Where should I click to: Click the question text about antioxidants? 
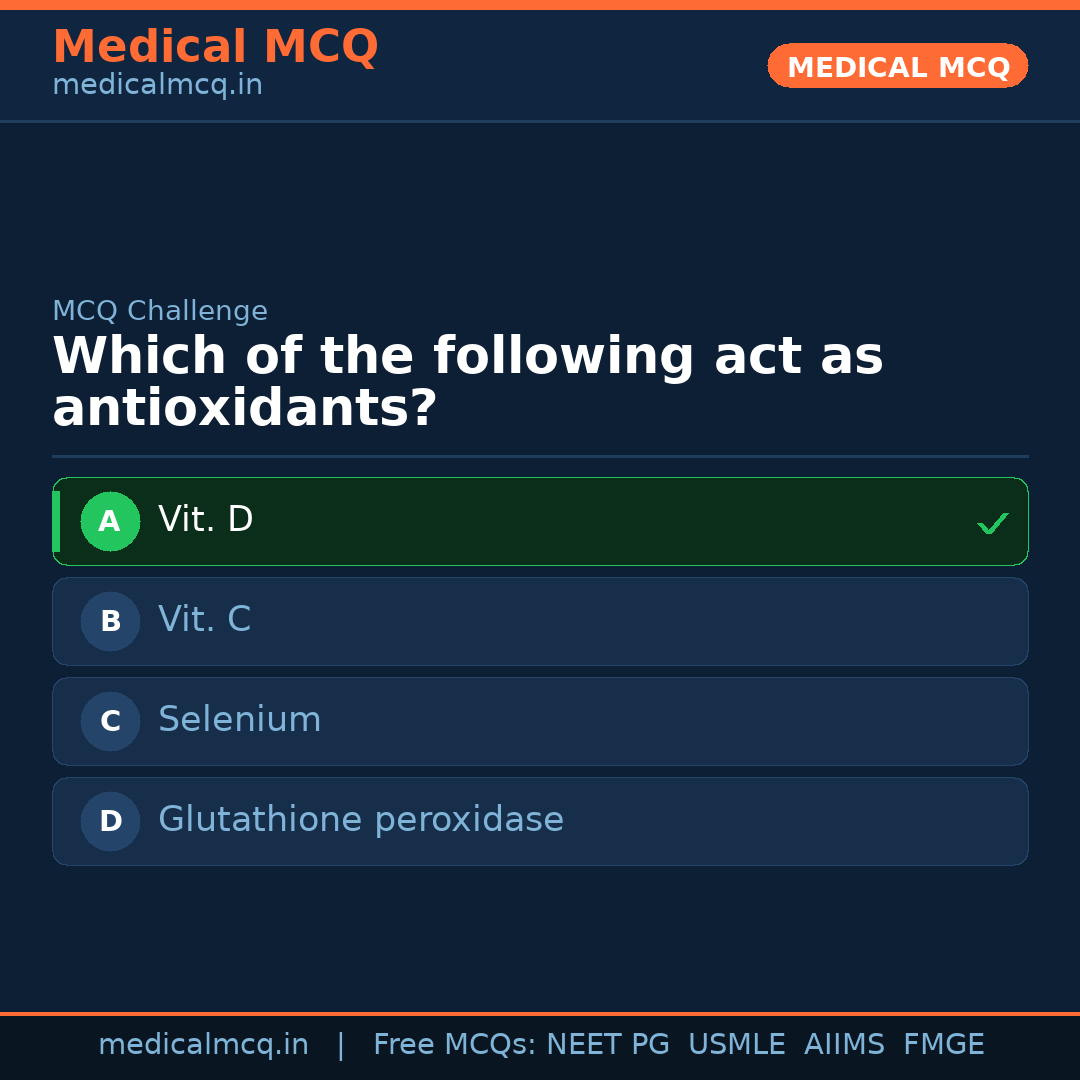coord(468,381)
